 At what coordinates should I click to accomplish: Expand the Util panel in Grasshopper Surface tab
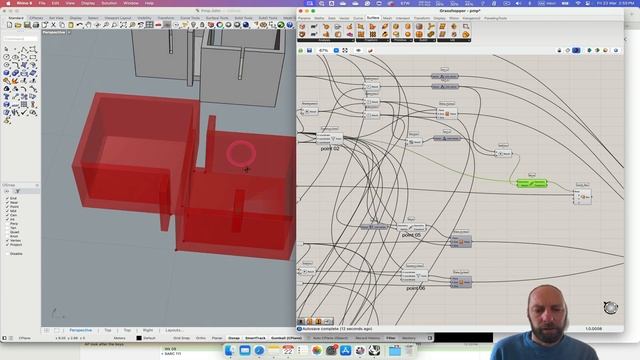click(453, 40)
